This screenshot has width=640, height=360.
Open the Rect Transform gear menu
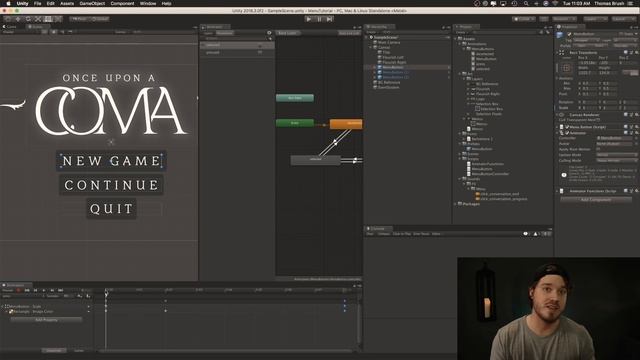point(636,53)
